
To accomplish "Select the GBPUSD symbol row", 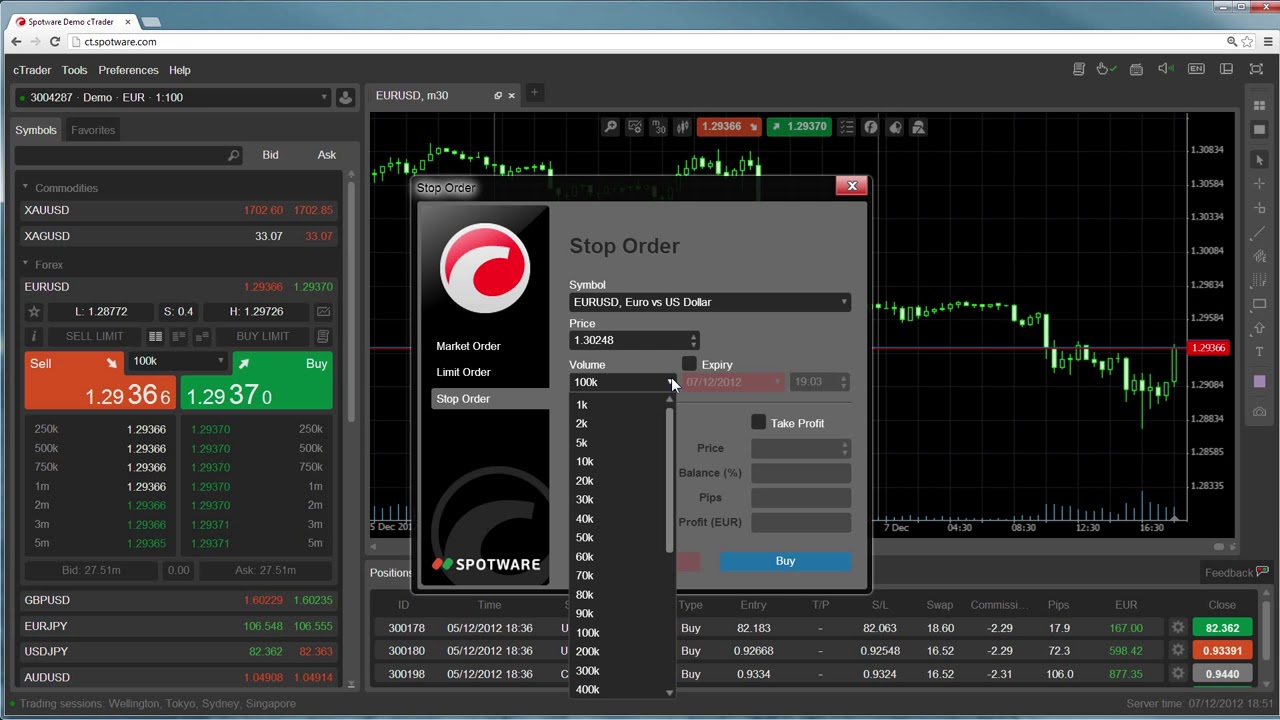I will [x=178, y=600].
